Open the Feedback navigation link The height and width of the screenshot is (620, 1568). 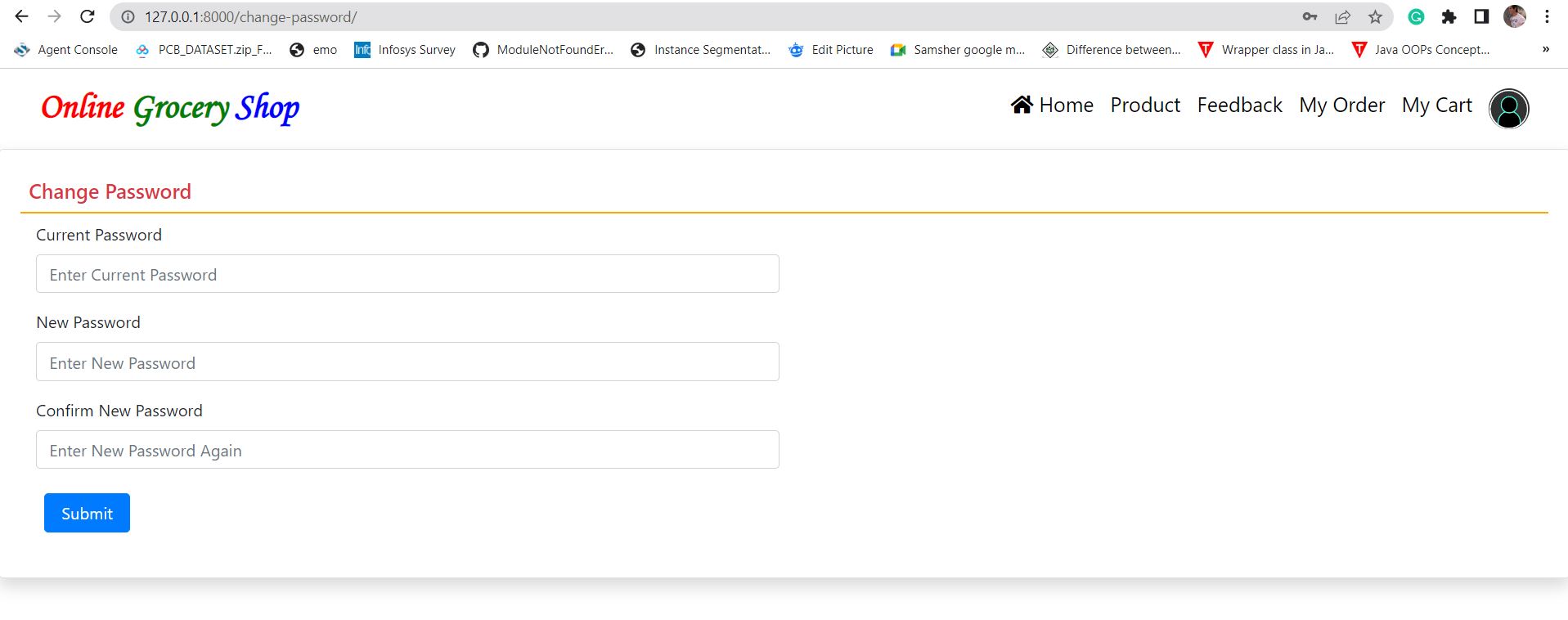(1239, 106)
